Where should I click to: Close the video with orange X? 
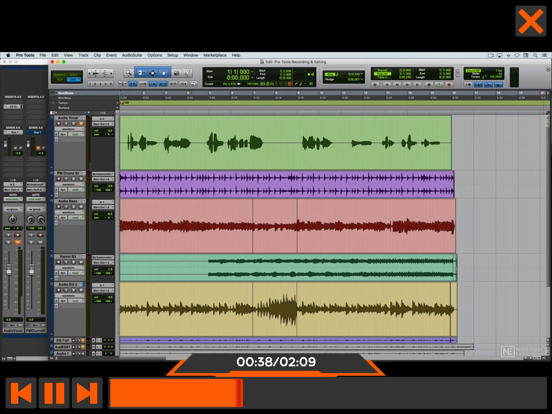click(x=531, y=21)
